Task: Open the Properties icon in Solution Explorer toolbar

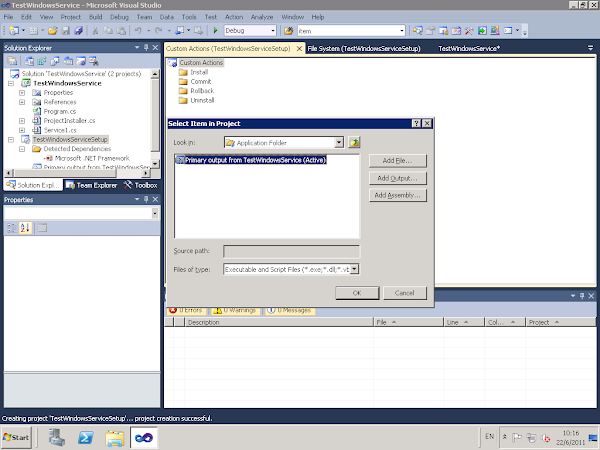Action: click(12, 61)
